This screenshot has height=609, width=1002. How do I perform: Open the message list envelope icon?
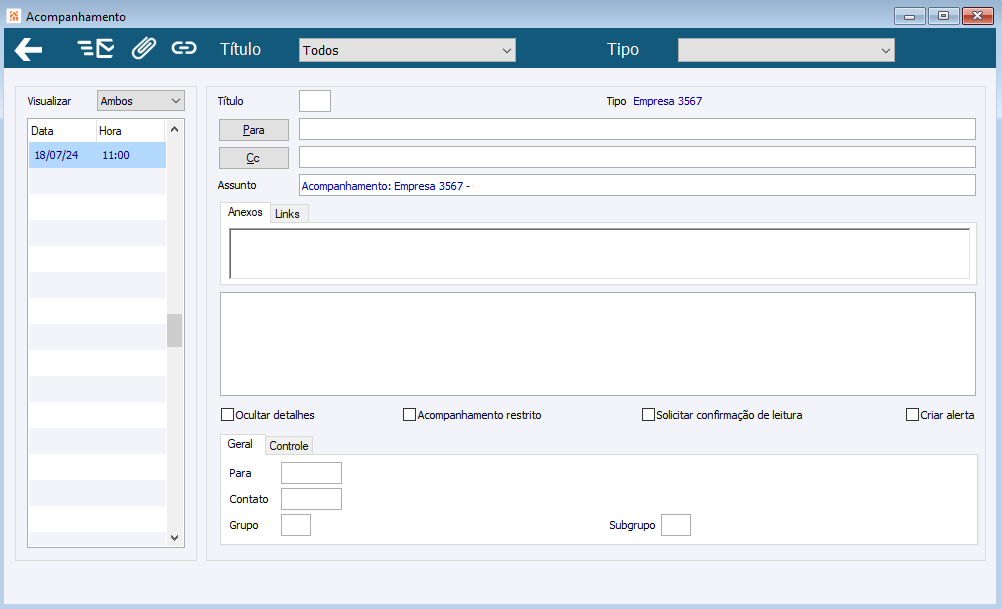pos(96,49)
